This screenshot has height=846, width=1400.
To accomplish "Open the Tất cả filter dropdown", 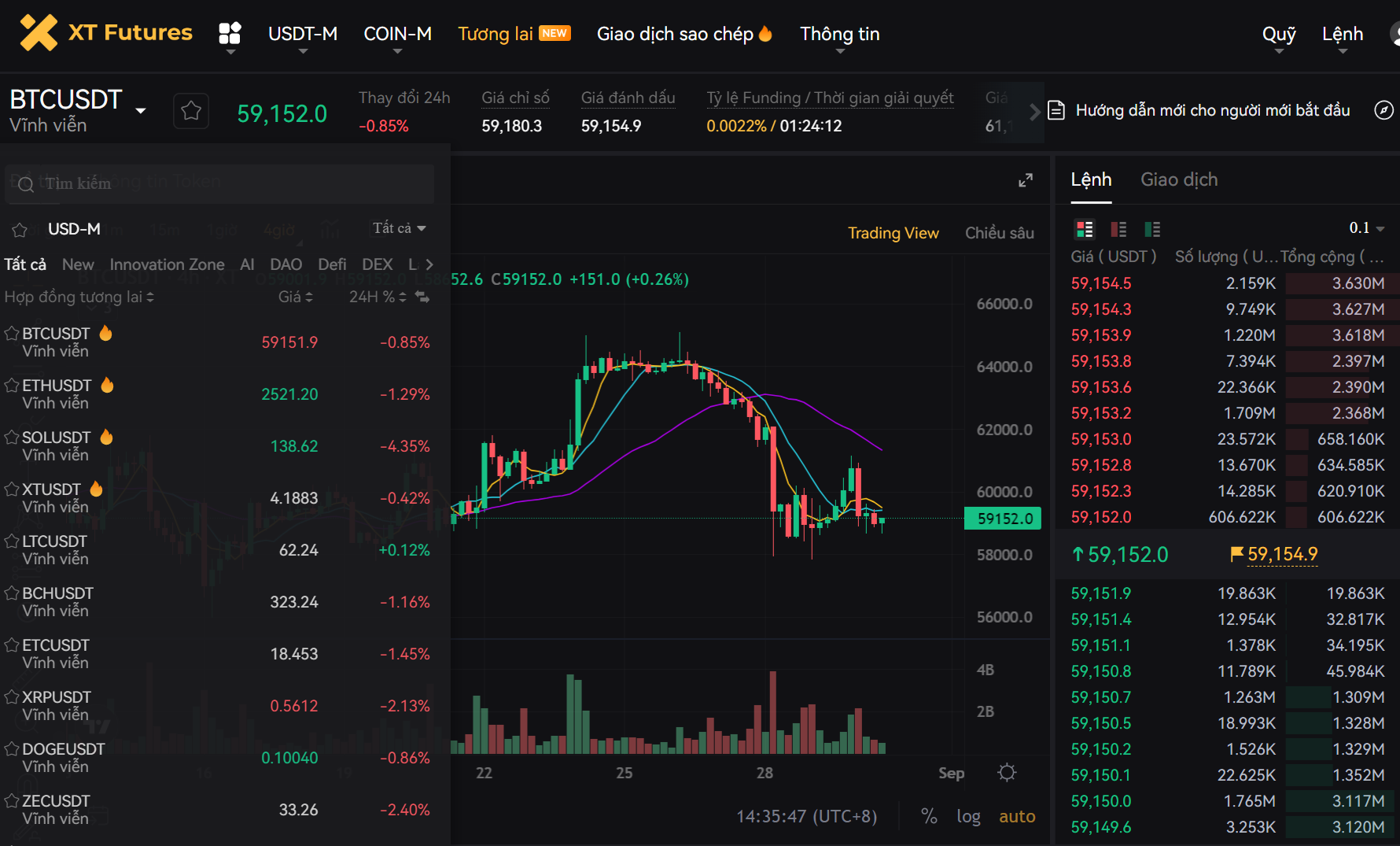I will [x=400, y=228].
